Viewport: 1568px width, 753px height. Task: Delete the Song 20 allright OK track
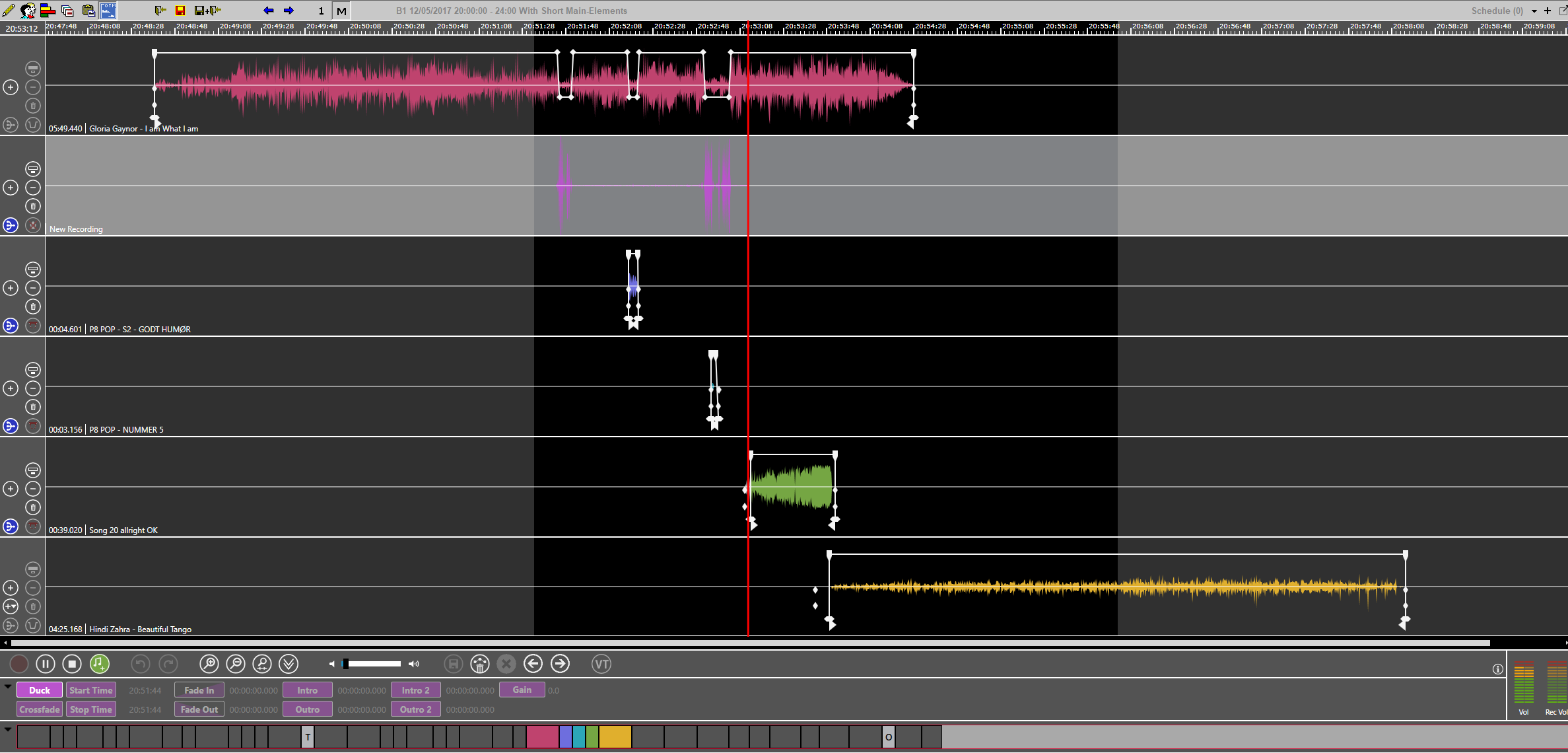click(33, 507)
